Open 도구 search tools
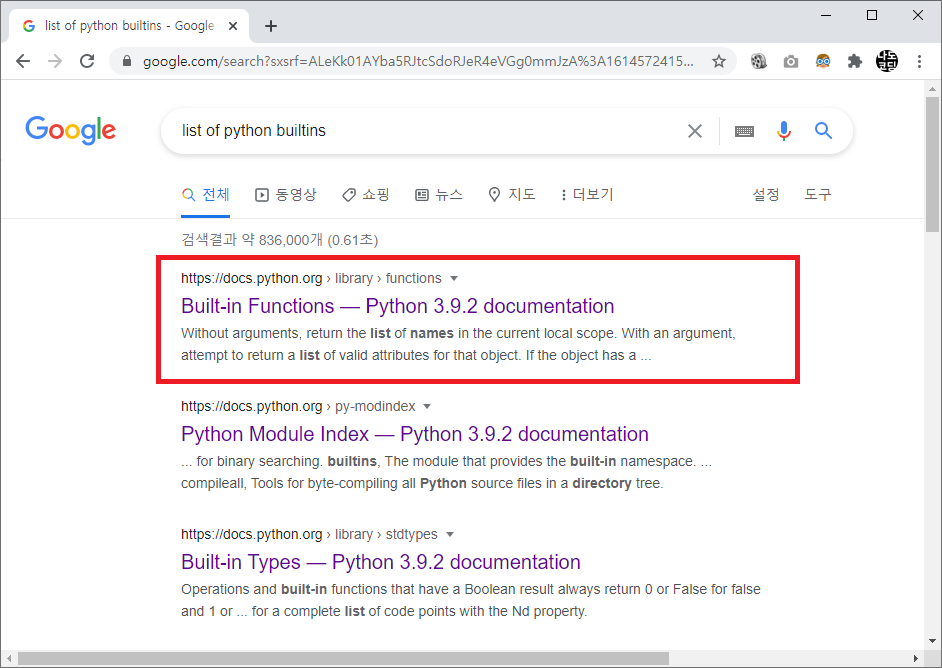The image size is (942, 668). 818,195
